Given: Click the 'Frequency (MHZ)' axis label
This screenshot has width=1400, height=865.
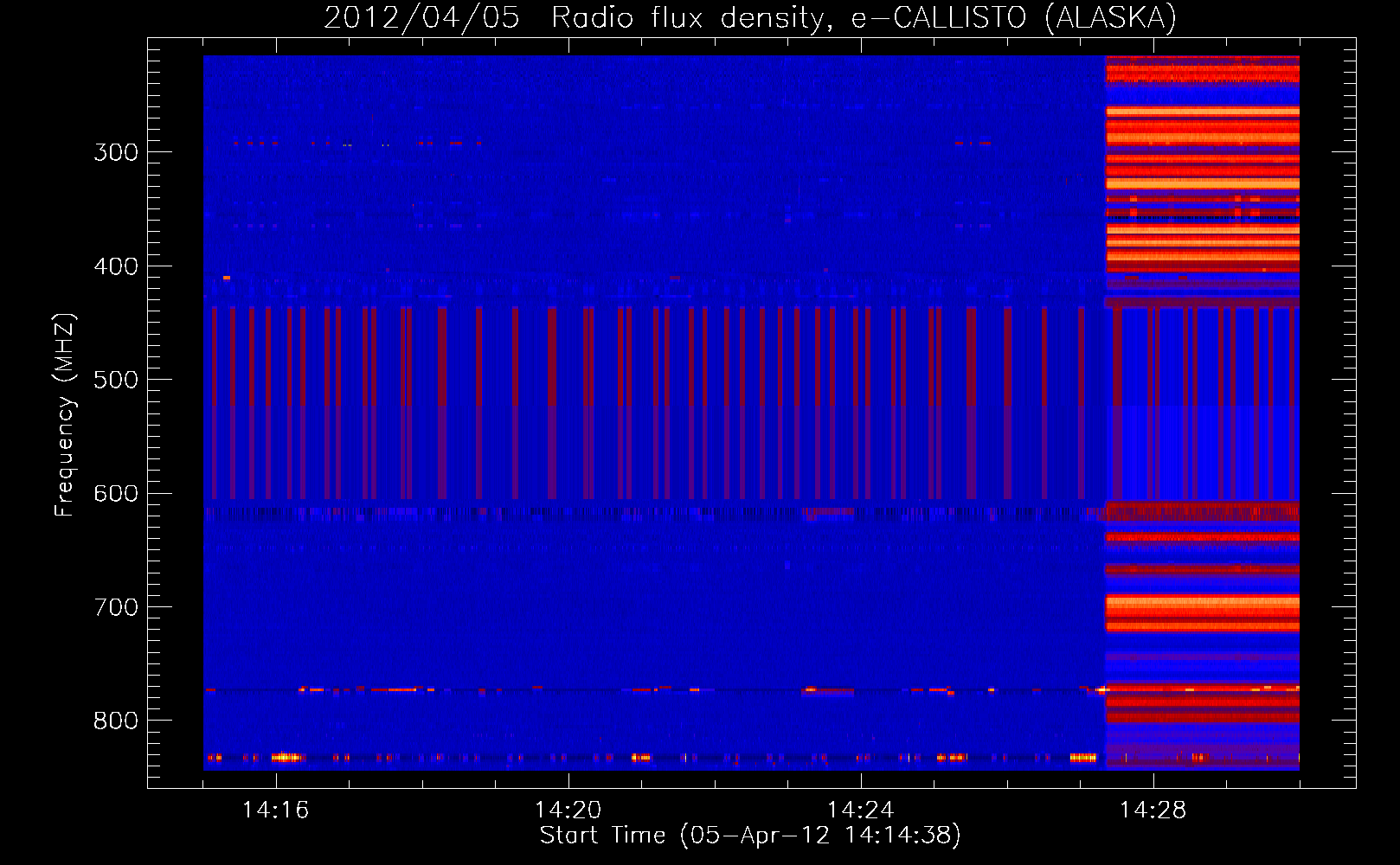Looking at the screenshot, I should (65, 414).
